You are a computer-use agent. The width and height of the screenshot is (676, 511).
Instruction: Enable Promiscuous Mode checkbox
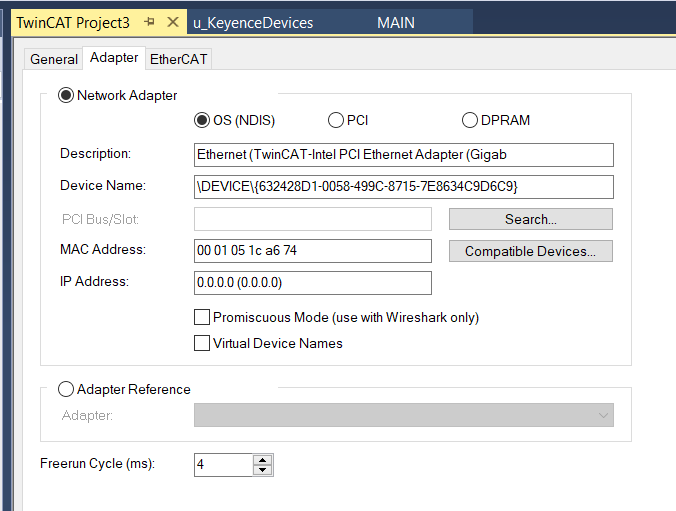pos(202,317)
